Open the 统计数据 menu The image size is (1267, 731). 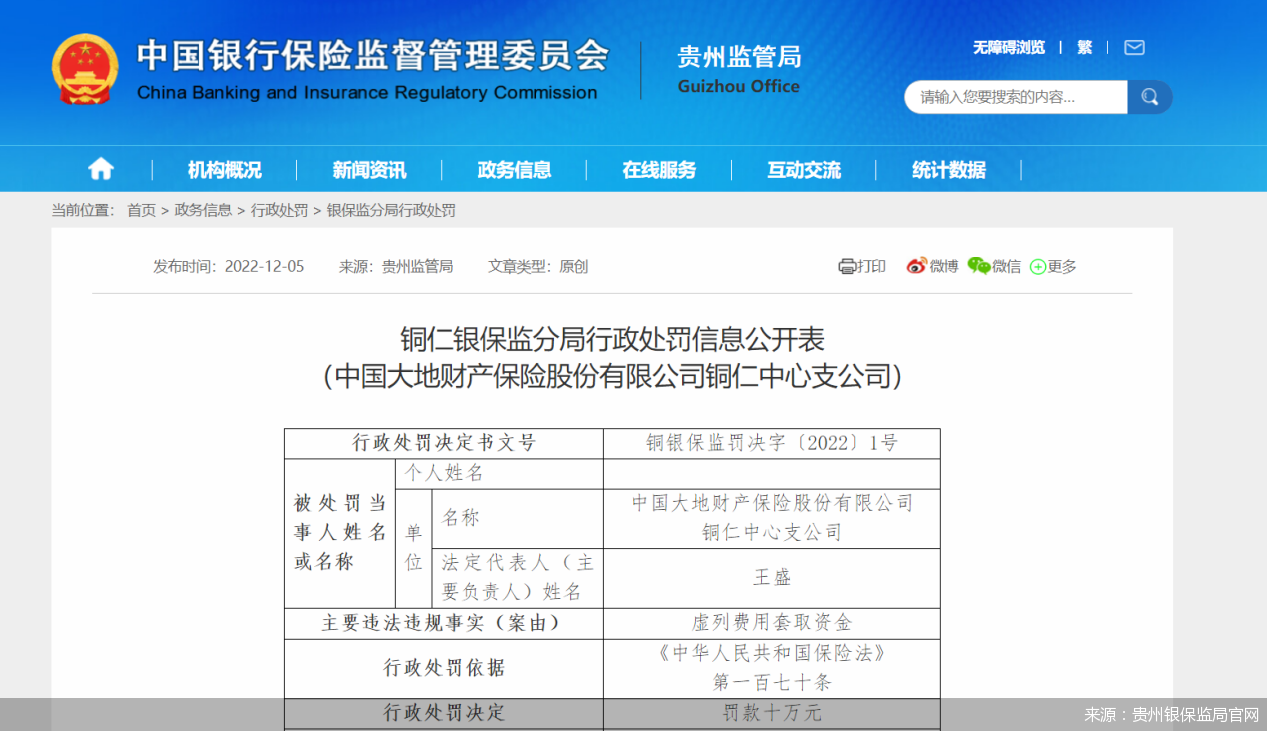[x=947, y=170]
